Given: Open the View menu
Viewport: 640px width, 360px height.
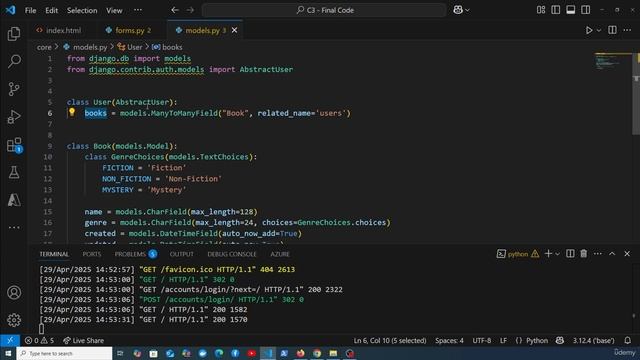Looking at the screenshot, I should (x=114, y=10).
